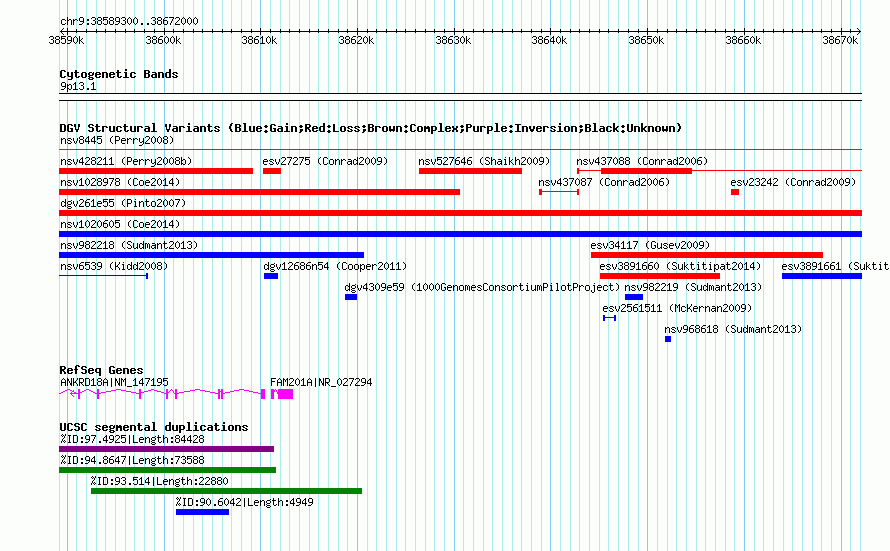The image size is (890, 551).
Task: Click the nsv1020605 (Coe2014) blue gain bar
Action: 460,234
